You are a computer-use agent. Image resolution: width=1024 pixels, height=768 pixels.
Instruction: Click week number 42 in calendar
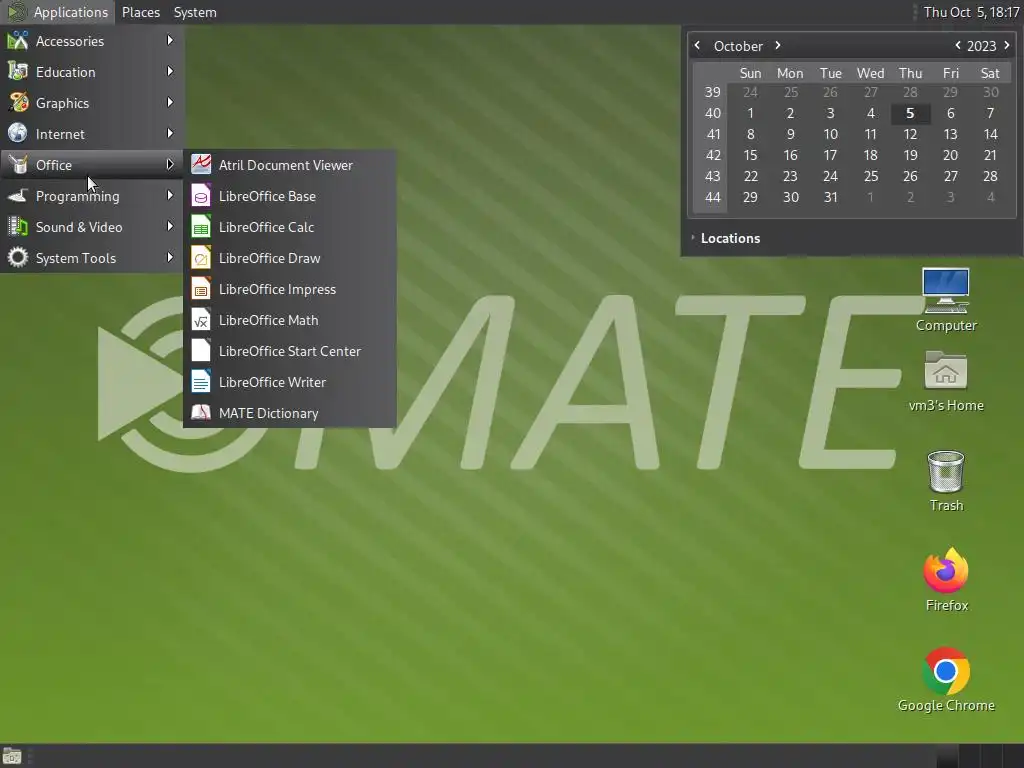pyautogui.click(x=712, y=155)
